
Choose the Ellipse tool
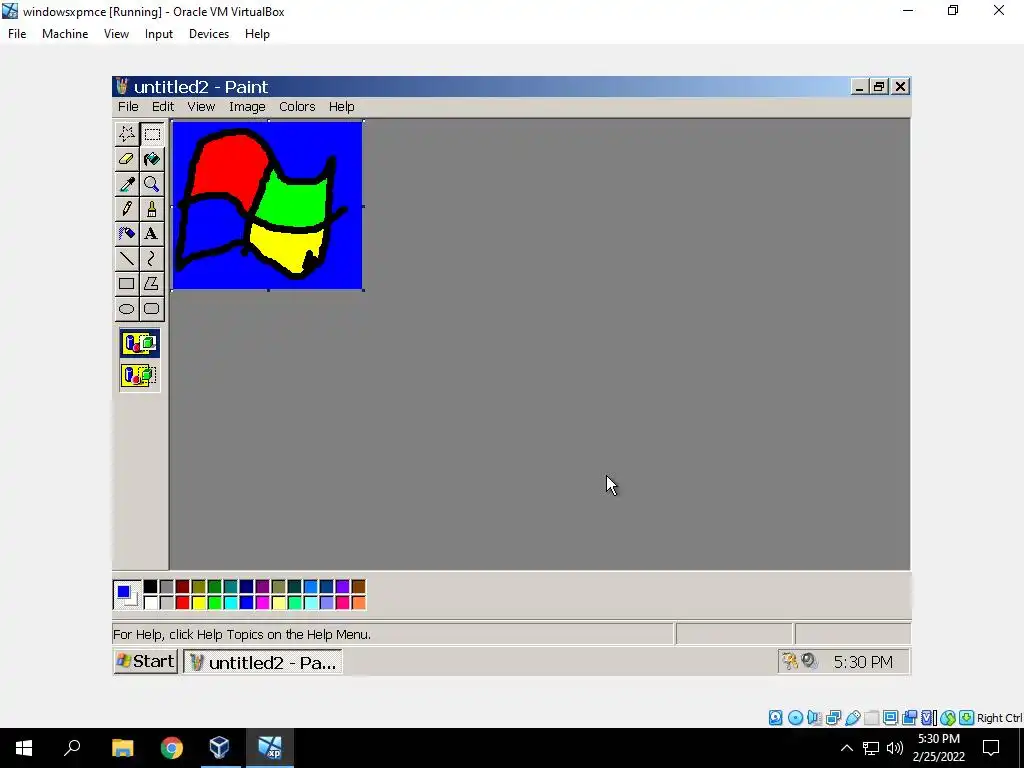click(127, 308)
